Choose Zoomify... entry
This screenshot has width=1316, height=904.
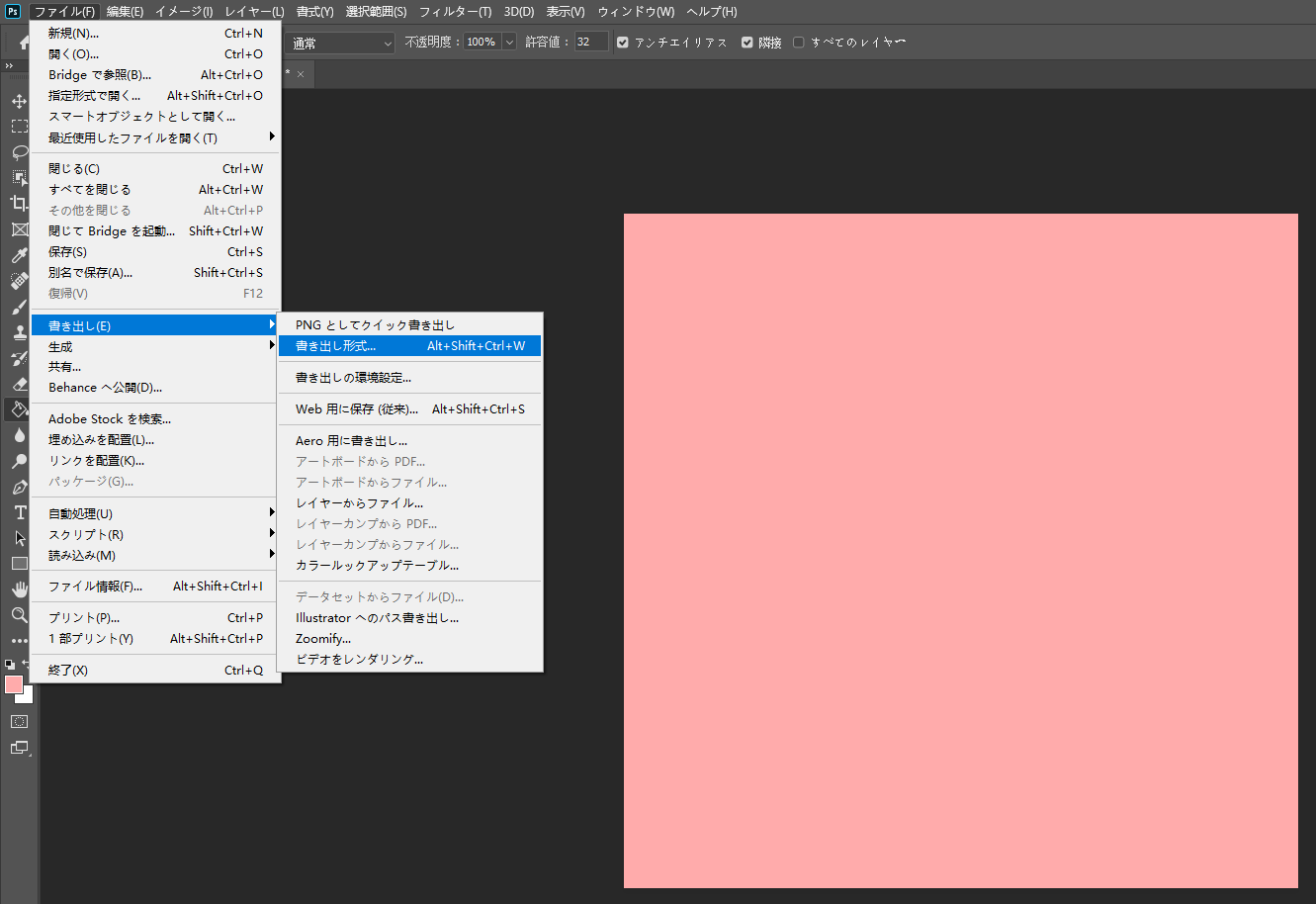coord(410,638)
